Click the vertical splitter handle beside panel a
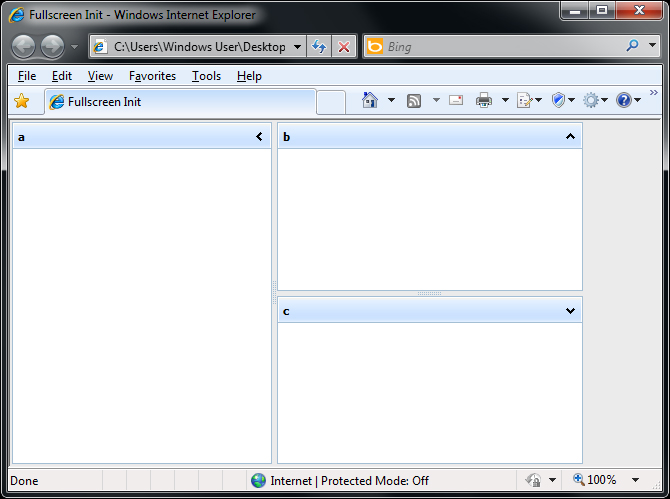 (274, 293)
